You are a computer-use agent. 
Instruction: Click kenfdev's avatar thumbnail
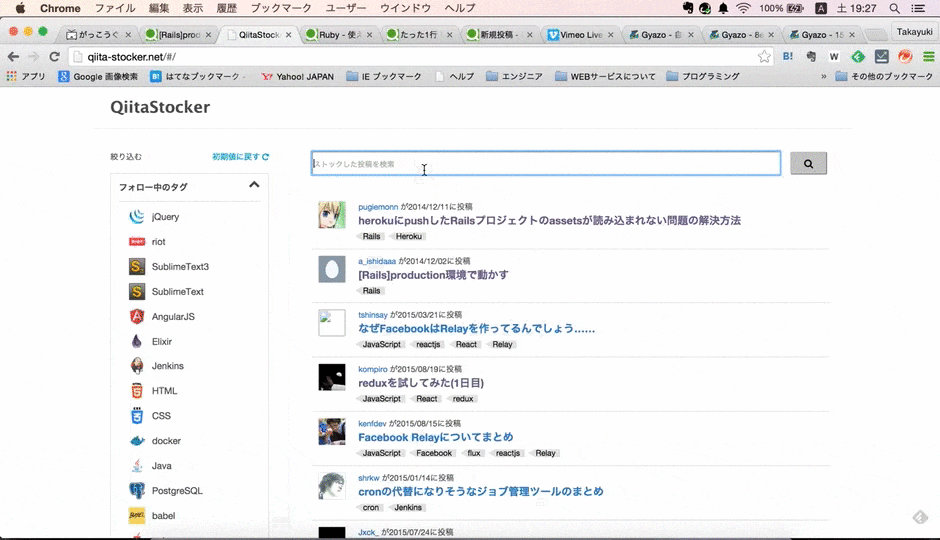click(x=332, y=432)
